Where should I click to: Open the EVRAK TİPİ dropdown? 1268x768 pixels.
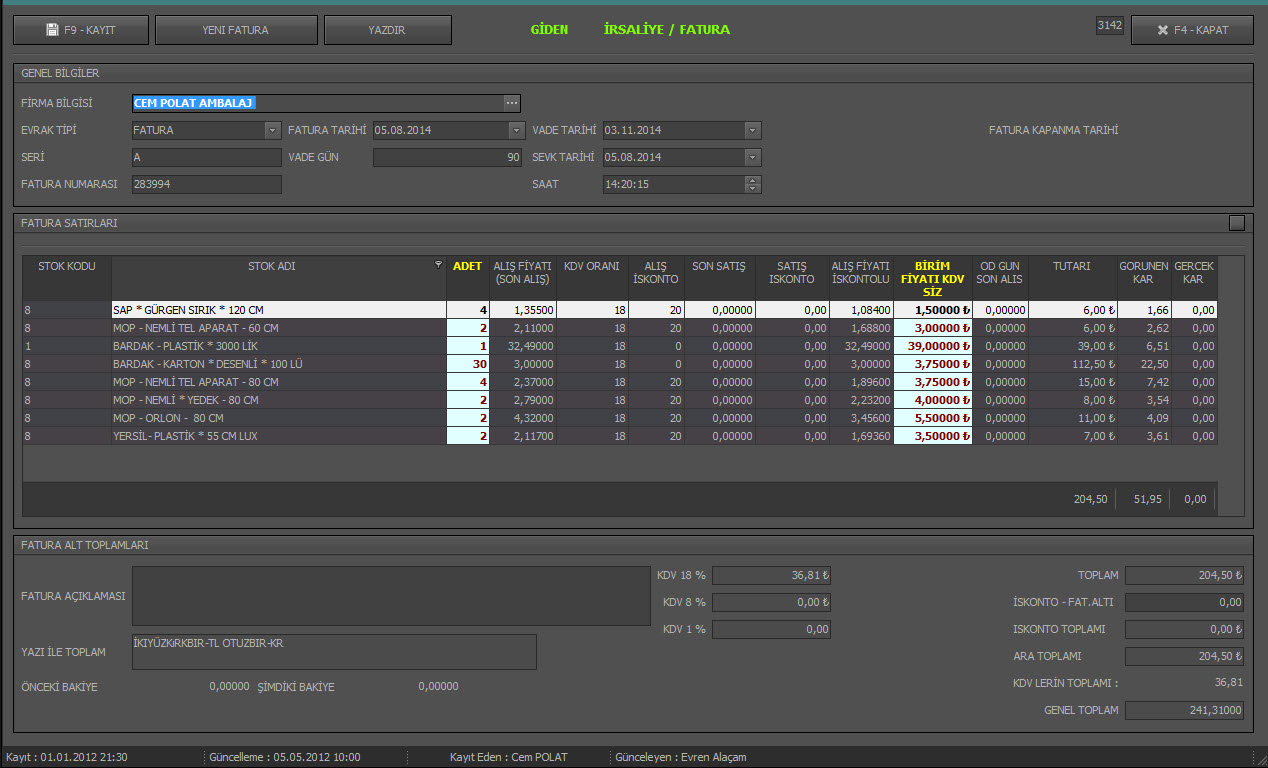pos(273,130)
